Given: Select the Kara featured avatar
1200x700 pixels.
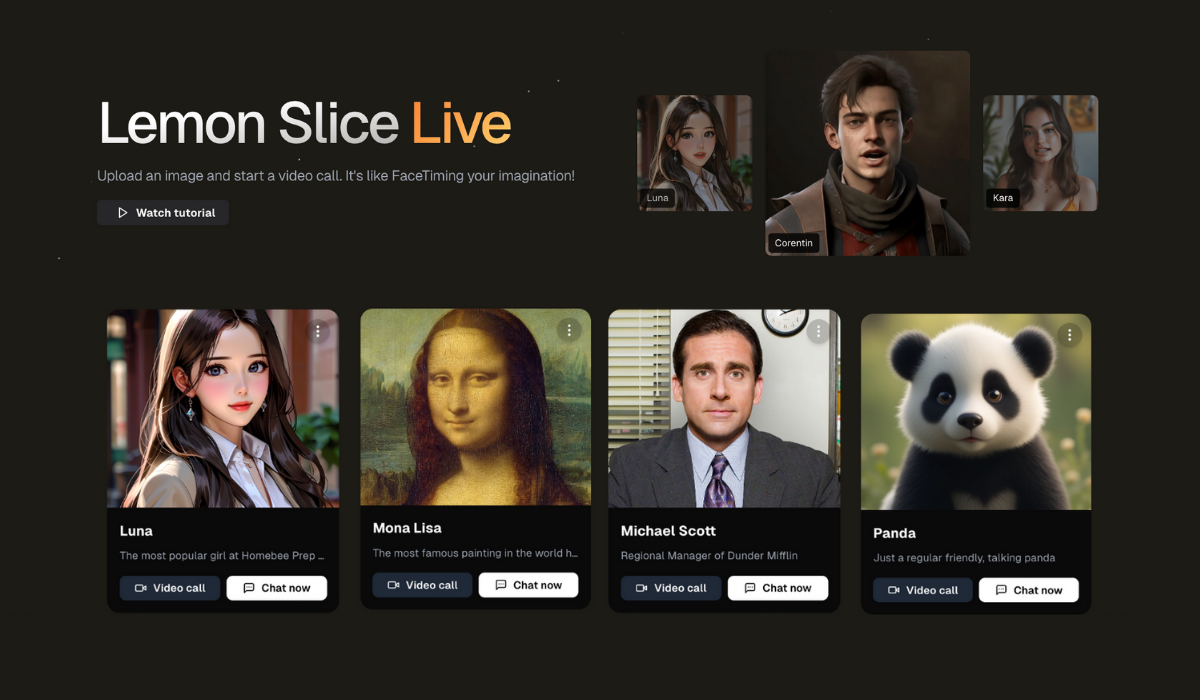Looking at the screenshot, I should pos(1040,153).
